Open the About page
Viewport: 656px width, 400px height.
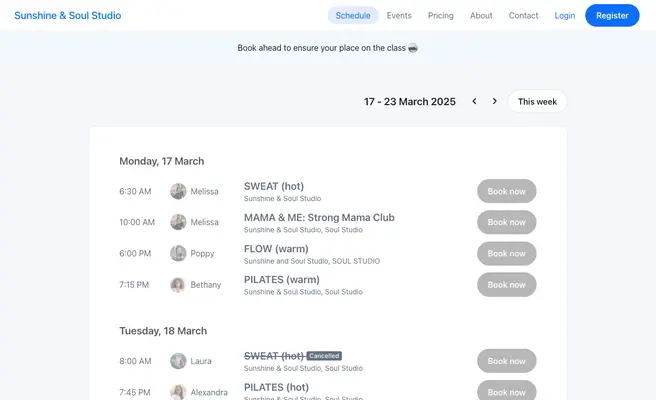coord(481,15)
